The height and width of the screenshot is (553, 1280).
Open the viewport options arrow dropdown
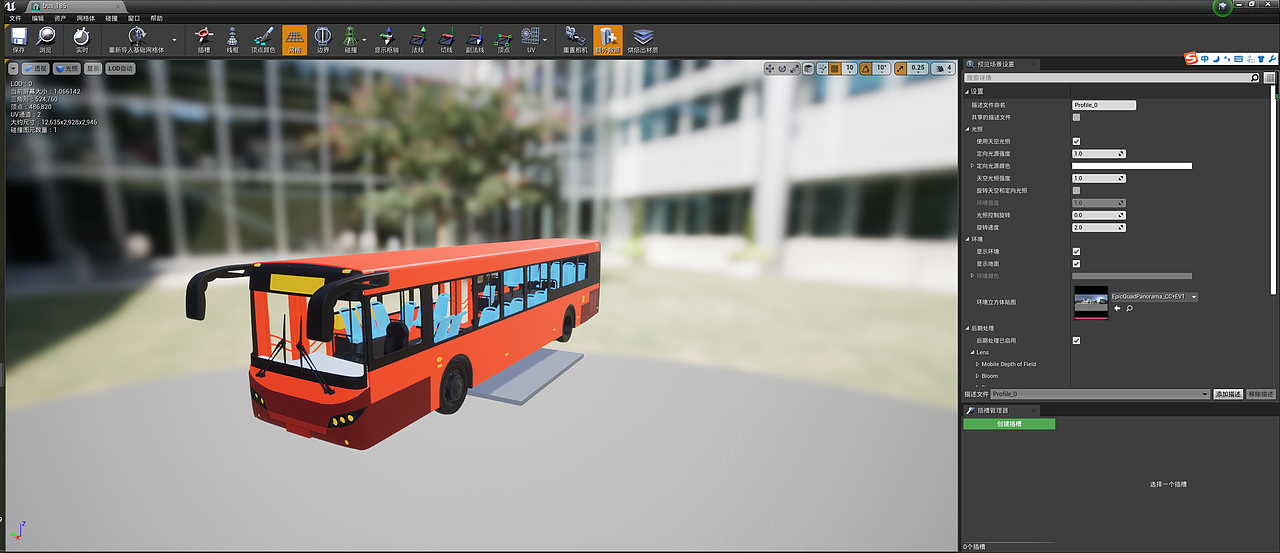click(x=14, y=69)
